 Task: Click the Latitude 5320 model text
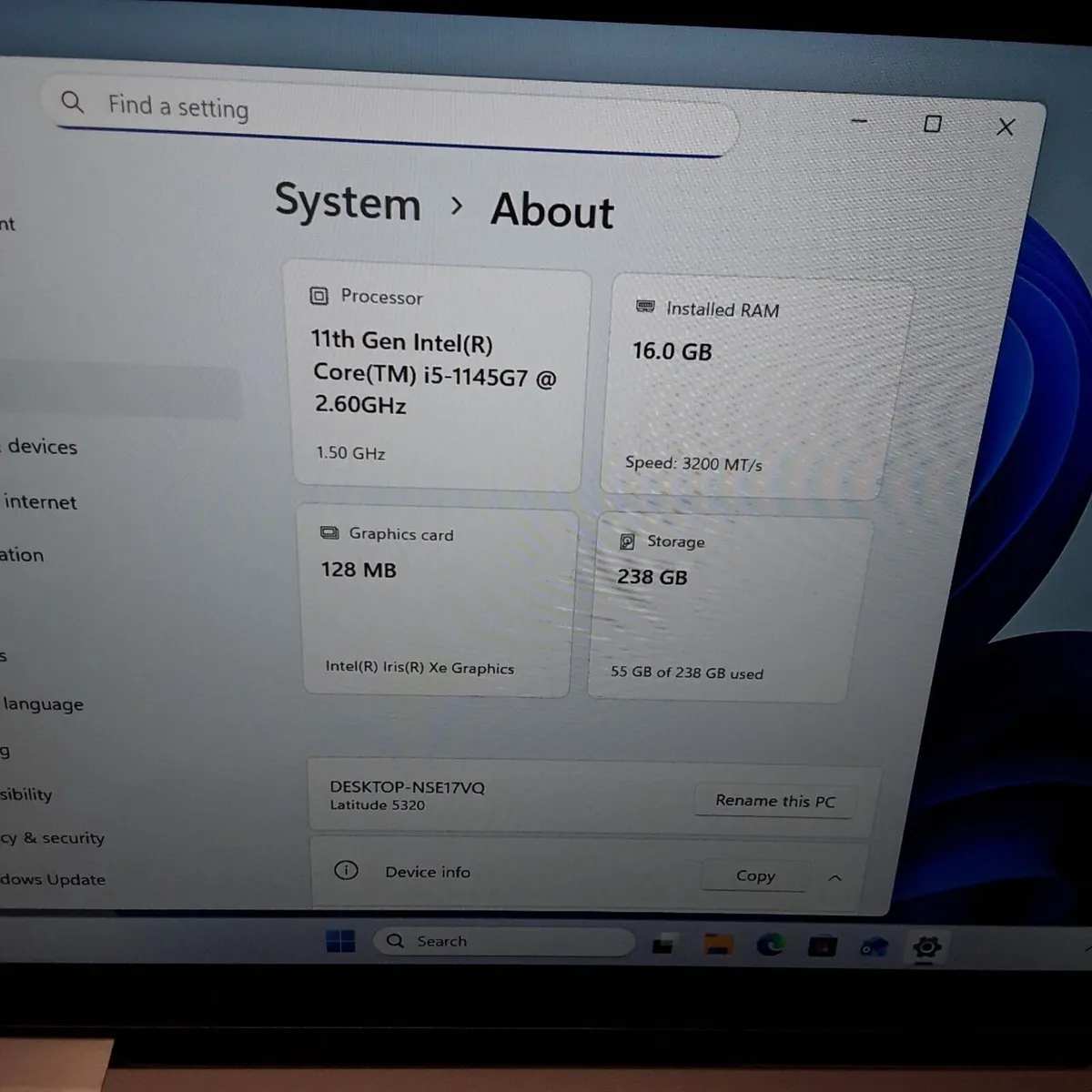point(377,805)
